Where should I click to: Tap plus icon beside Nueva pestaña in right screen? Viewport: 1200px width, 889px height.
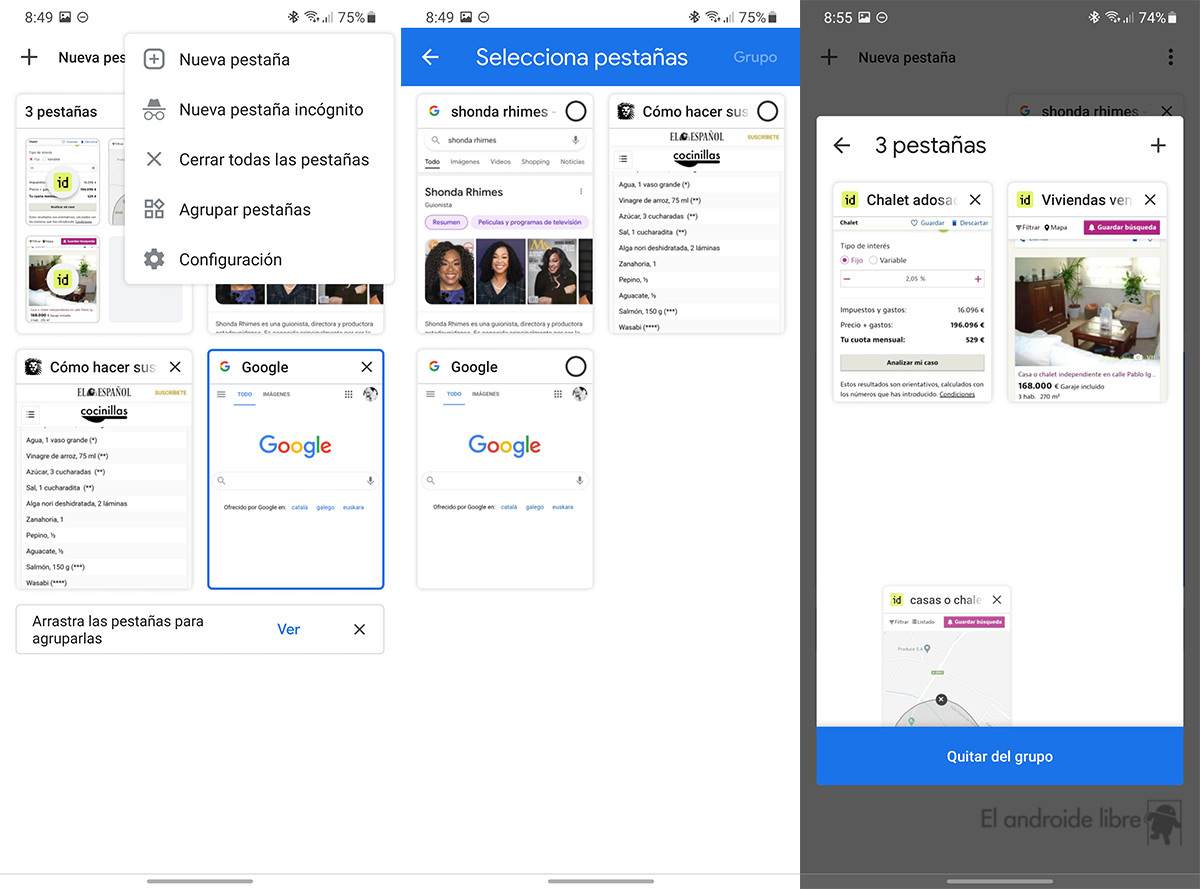829,57
